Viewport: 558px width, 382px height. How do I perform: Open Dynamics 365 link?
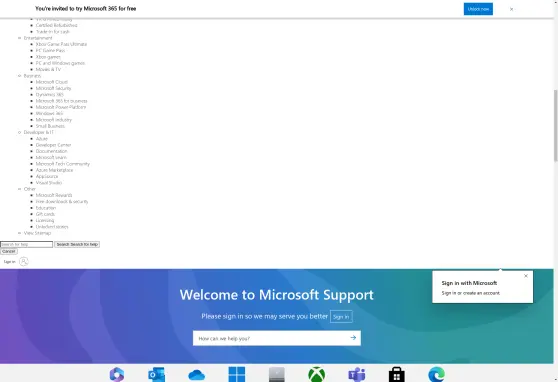coord(49,95)
